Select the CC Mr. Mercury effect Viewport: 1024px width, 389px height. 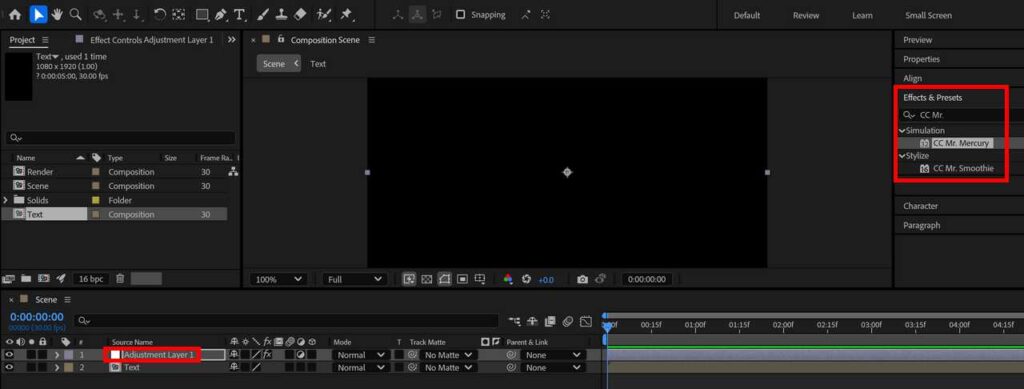click(961, 143)
